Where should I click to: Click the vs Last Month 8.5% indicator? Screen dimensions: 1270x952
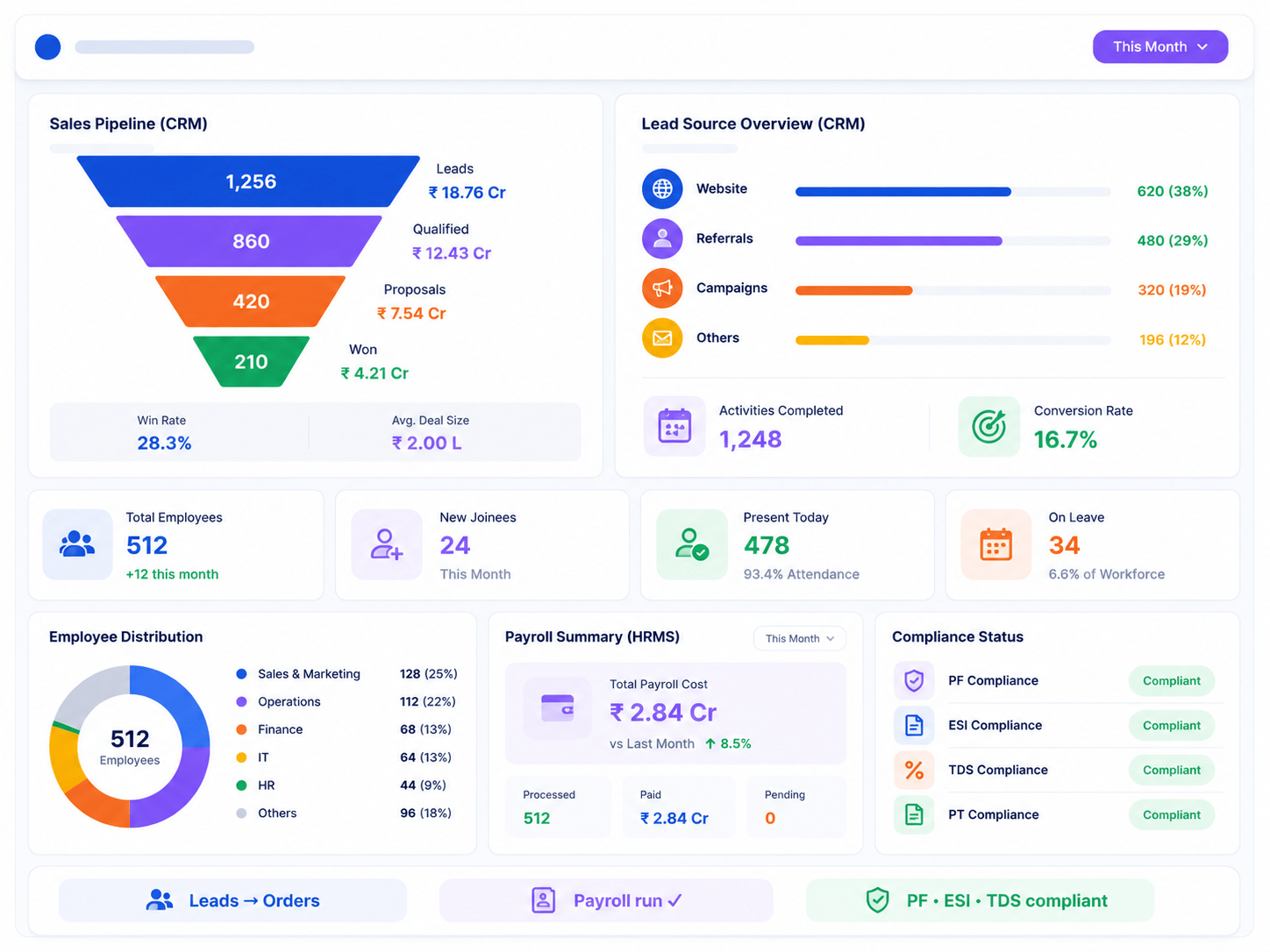pyautogui.click(x=681, y=743)
